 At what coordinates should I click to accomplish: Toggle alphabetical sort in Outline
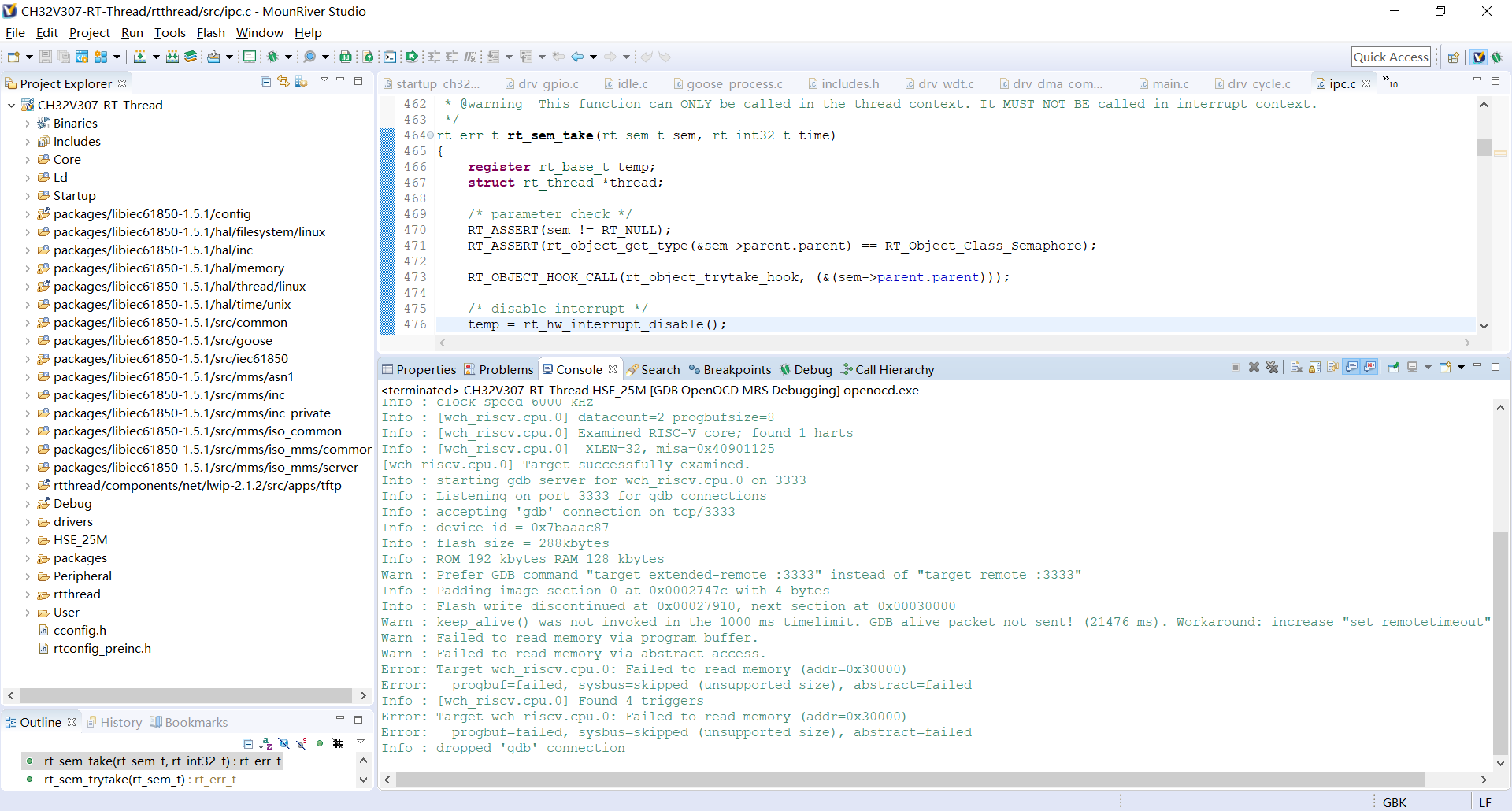point(265,743)
